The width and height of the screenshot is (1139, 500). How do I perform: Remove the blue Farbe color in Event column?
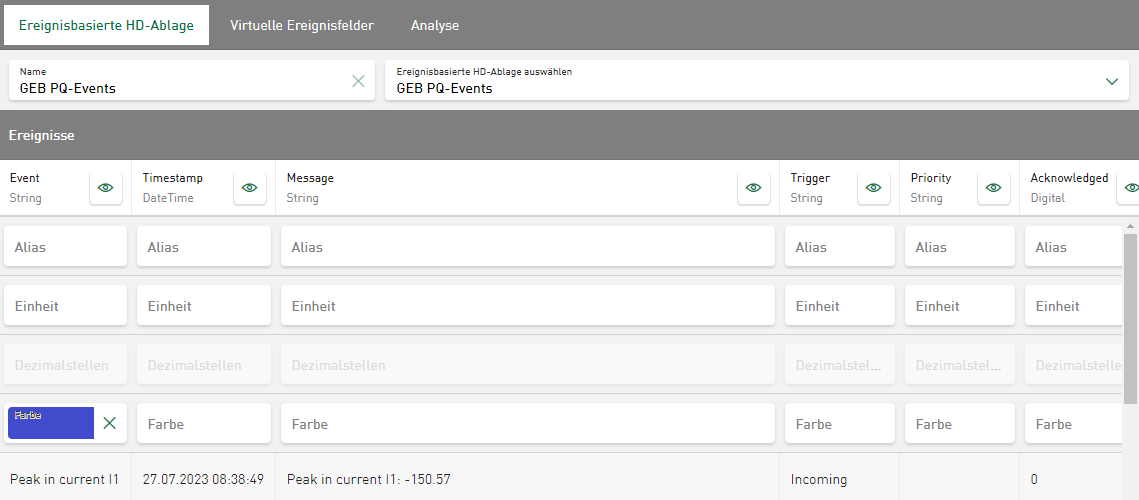[110, 423]
